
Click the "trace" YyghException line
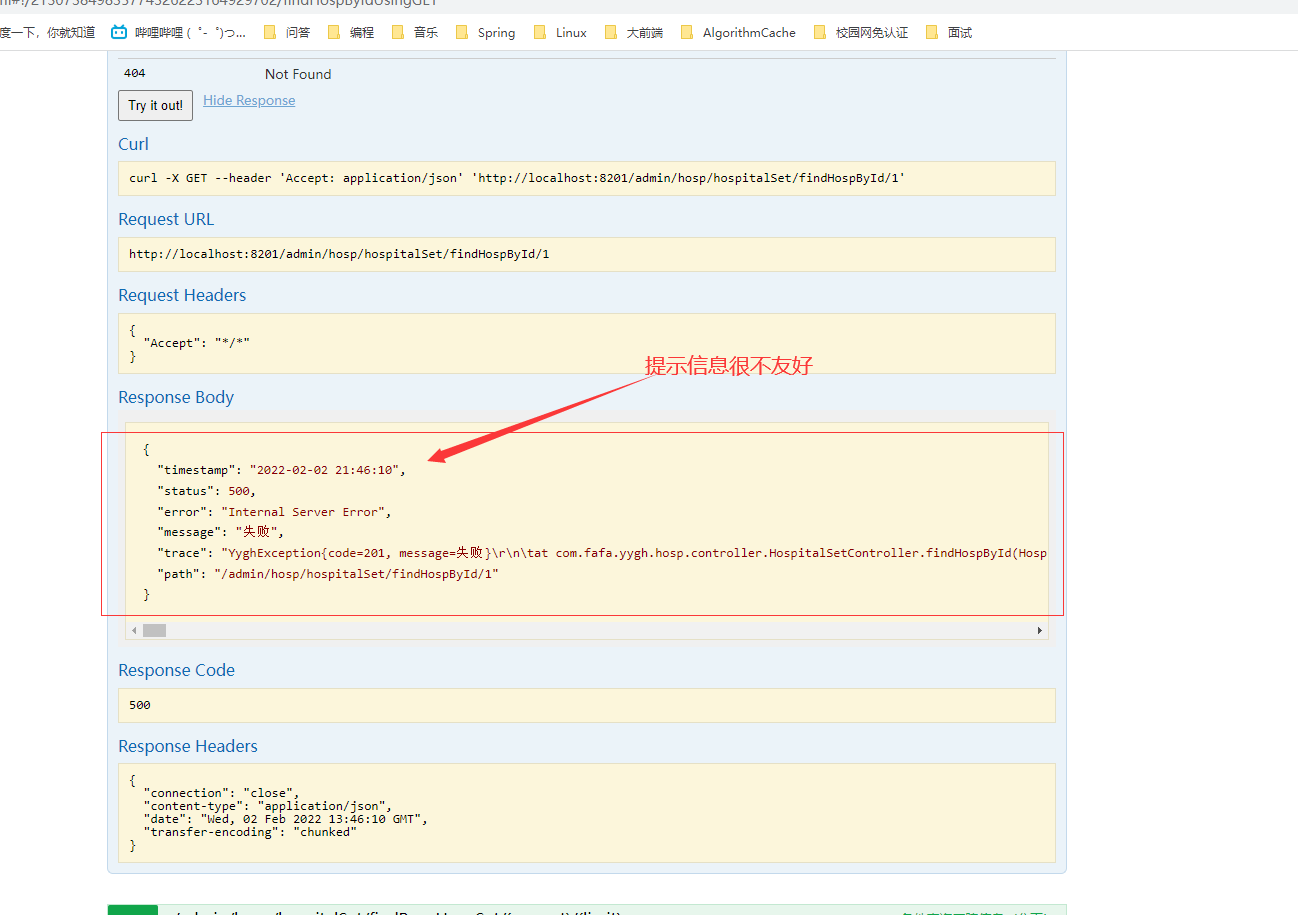tap(602, 553)
